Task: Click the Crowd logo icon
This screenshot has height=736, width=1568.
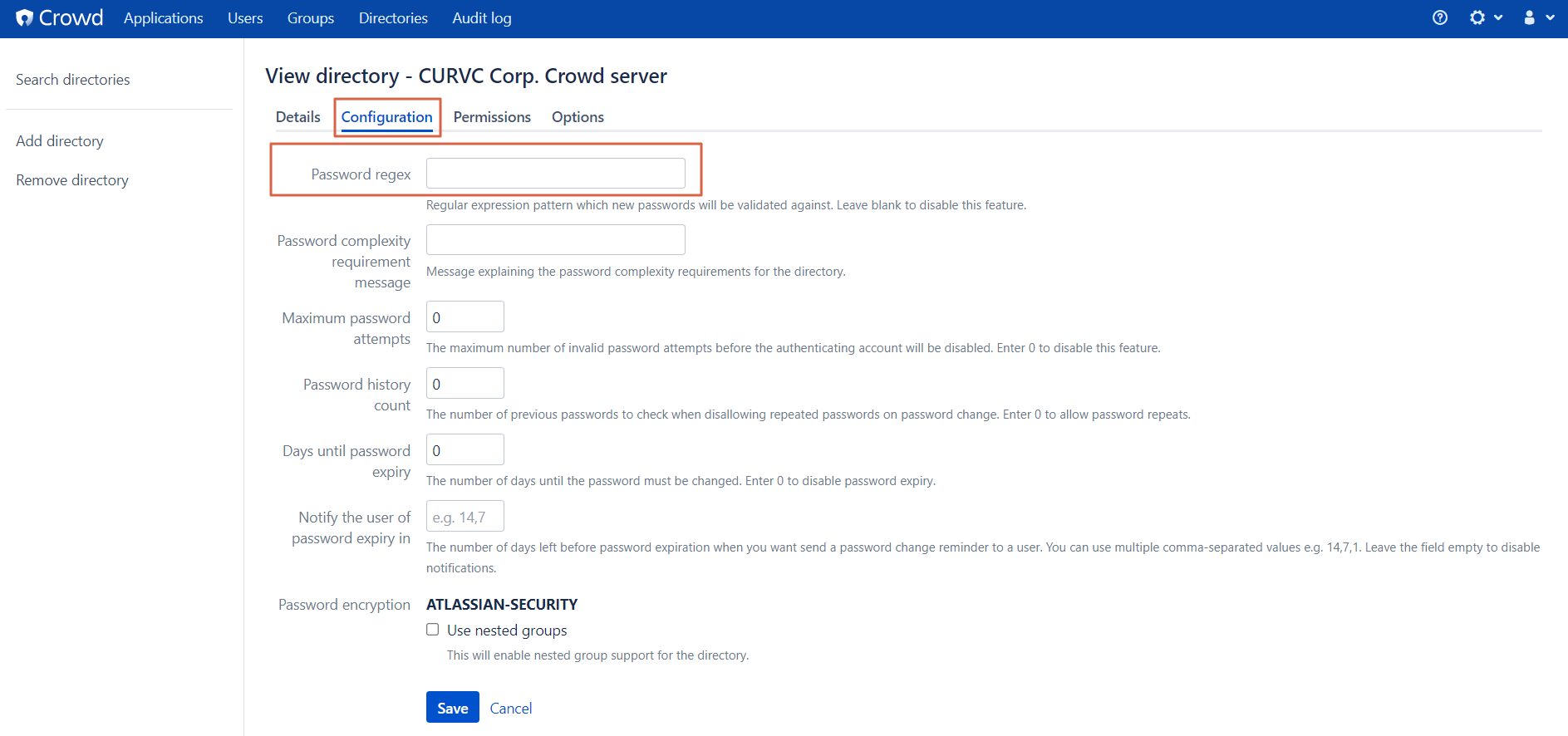Action: click(25, 18)
